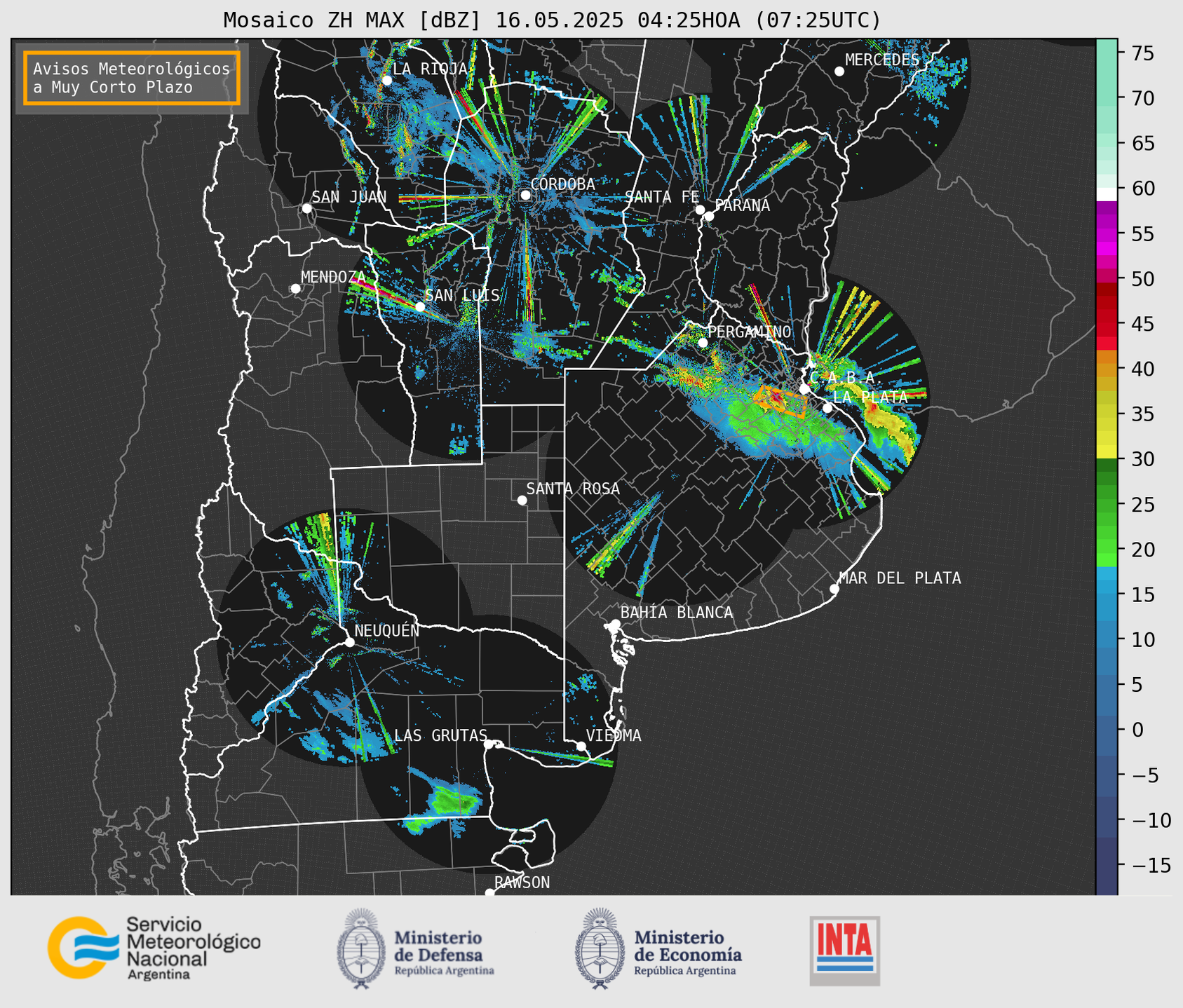
Task: Click the Viedma city marker dot
Action: [x=581, y=746]
